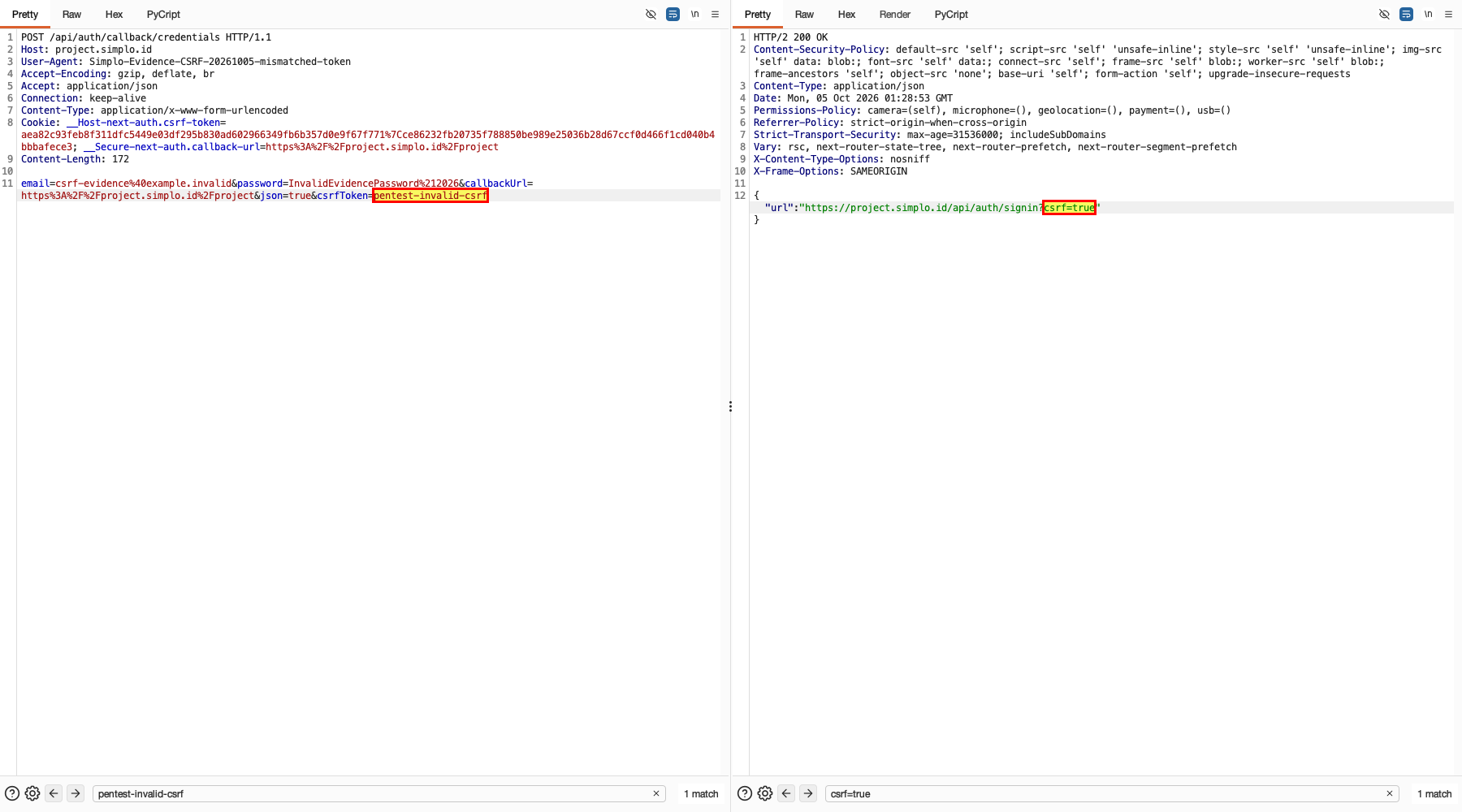Click Accept: application/json request header
Viewport: 1462px width, 812px height.
click(x=89, y=86)
